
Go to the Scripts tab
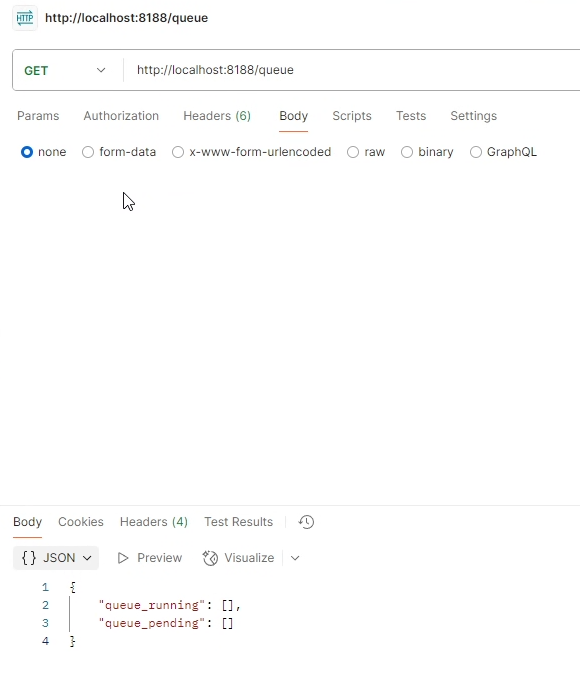pyautogui.click(x=352, y=116)
